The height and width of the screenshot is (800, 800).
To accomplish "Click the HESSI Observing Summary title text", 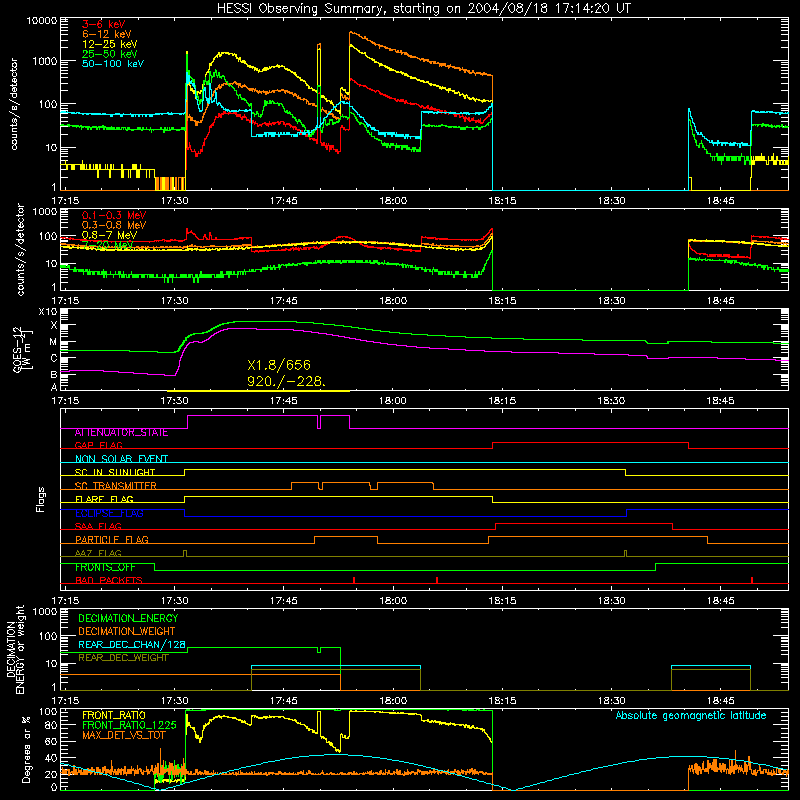I will tap(423, 9).
